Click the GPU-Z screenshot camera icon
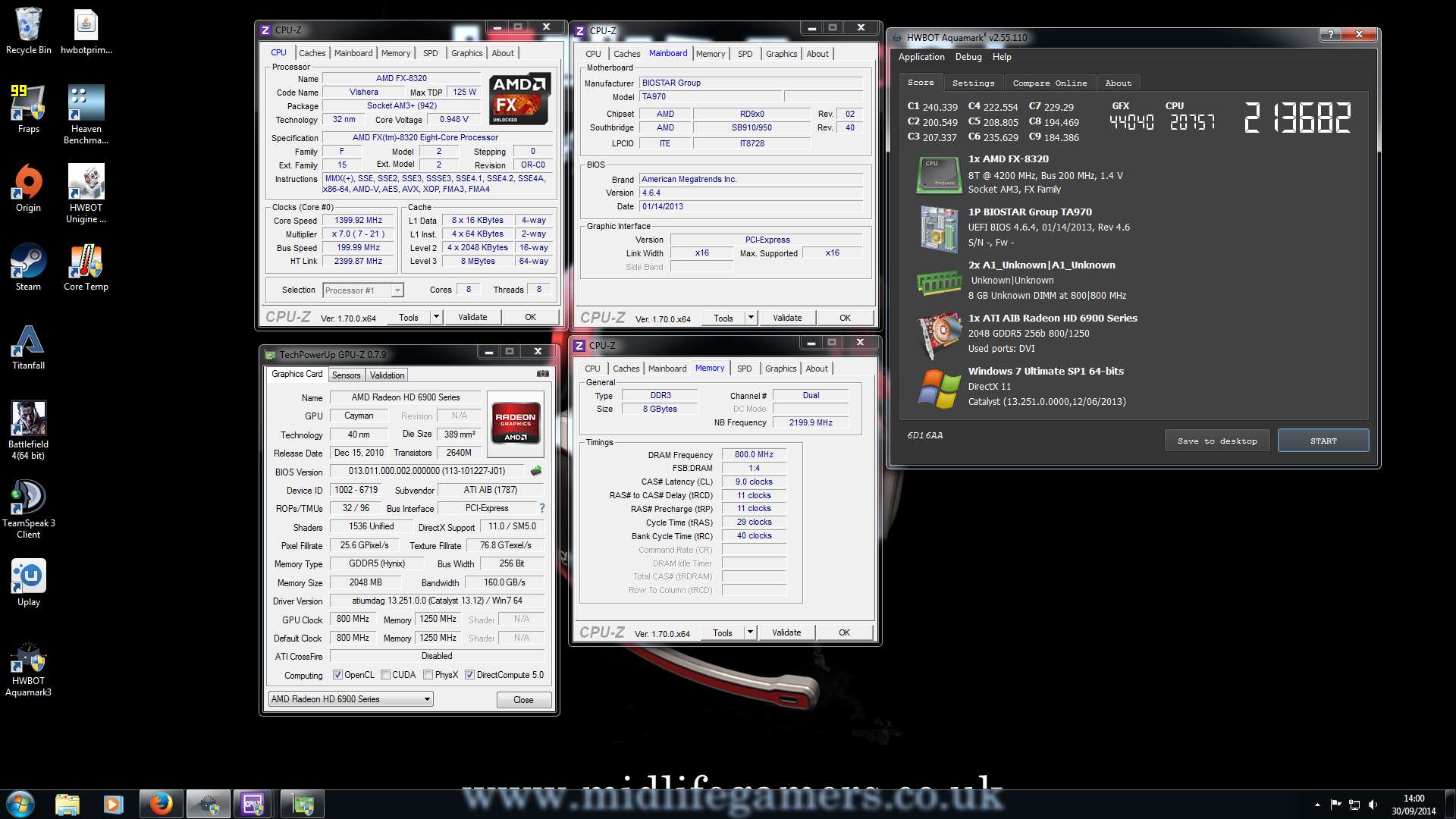1456x819 pixels. [543, 374]
